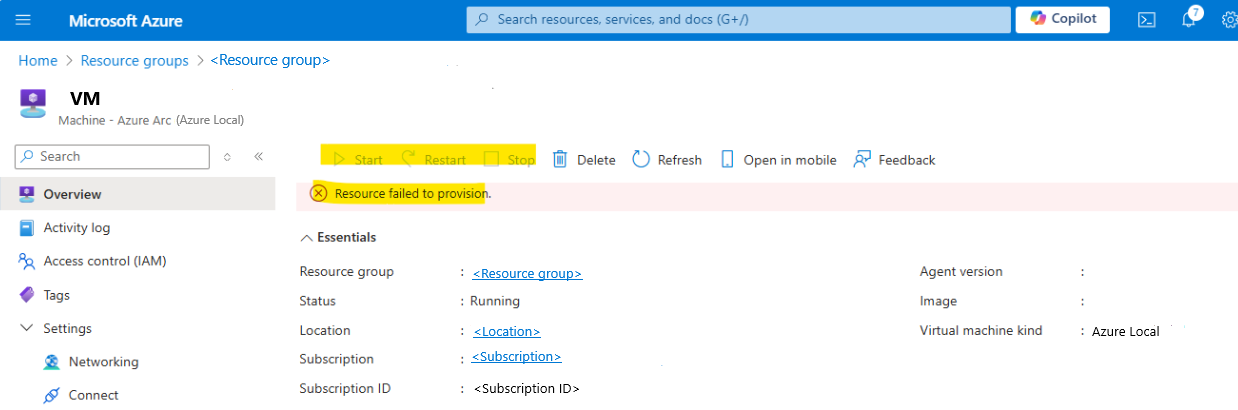Collapse the Essentials section
This screenshot has height=410, width=1238.
306,238
